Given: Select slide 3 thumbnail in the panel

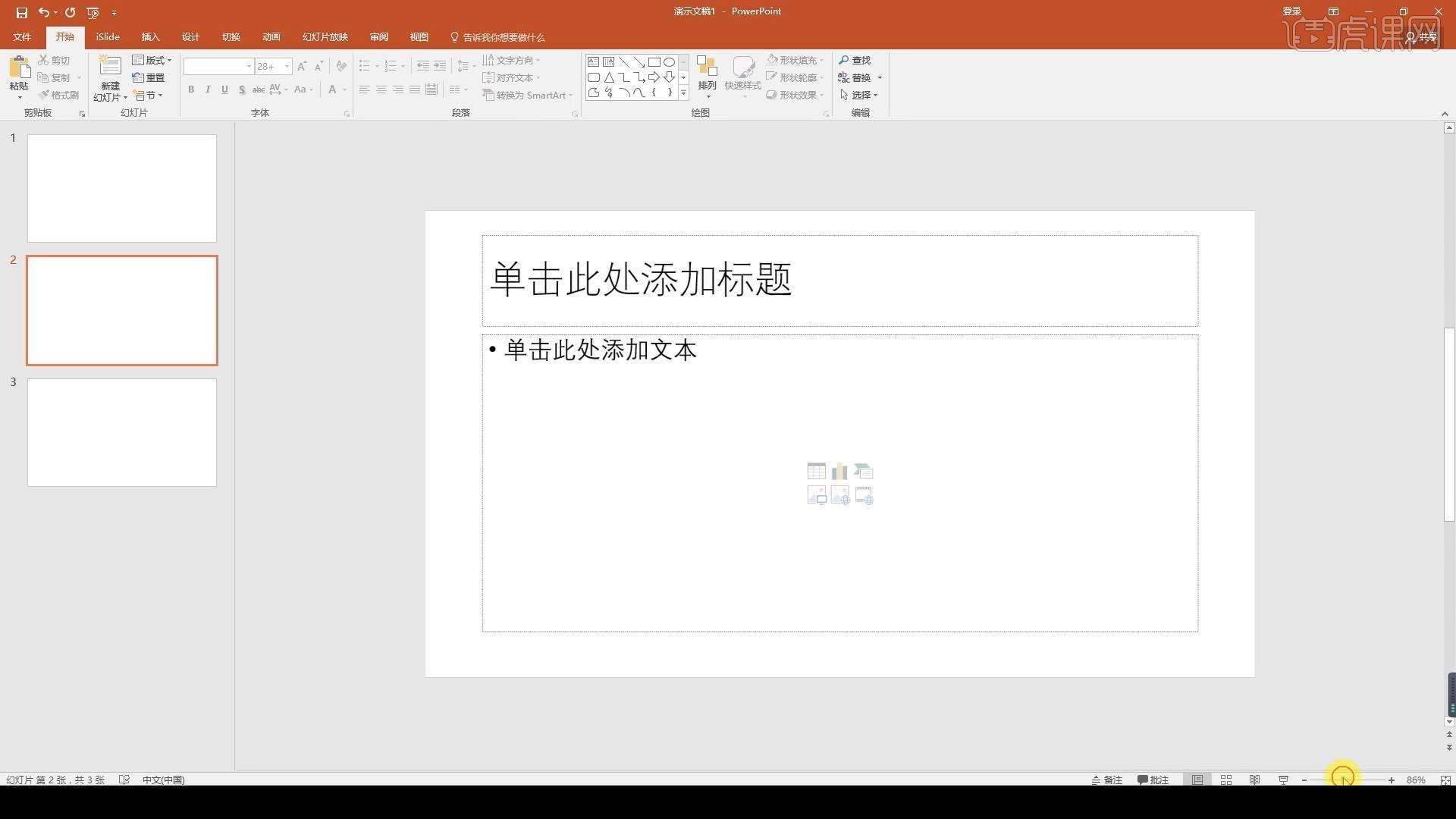Looking at the screenshot, I should [121, 432].
